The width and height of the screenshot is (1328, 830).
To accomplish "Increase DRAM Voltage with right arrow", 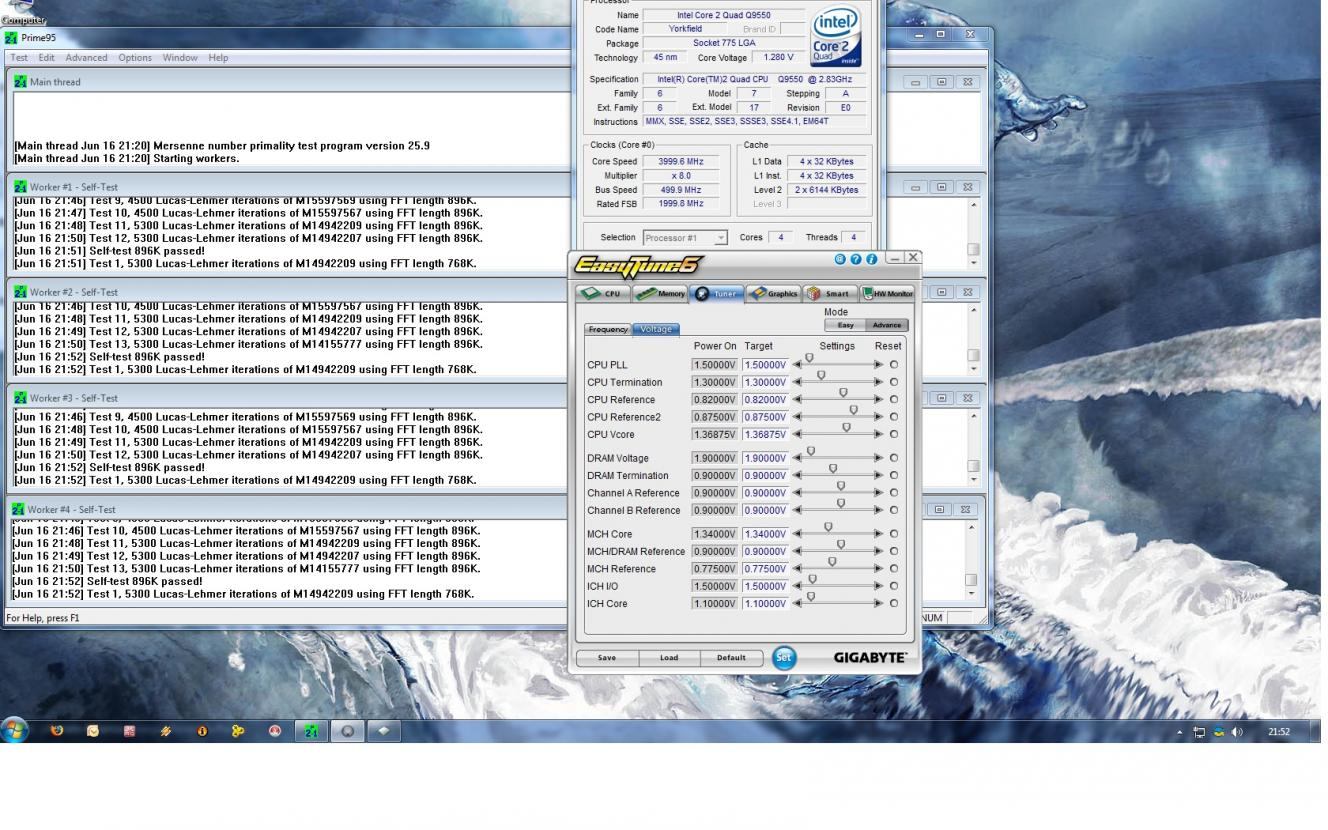I will (x=879, y=458).
